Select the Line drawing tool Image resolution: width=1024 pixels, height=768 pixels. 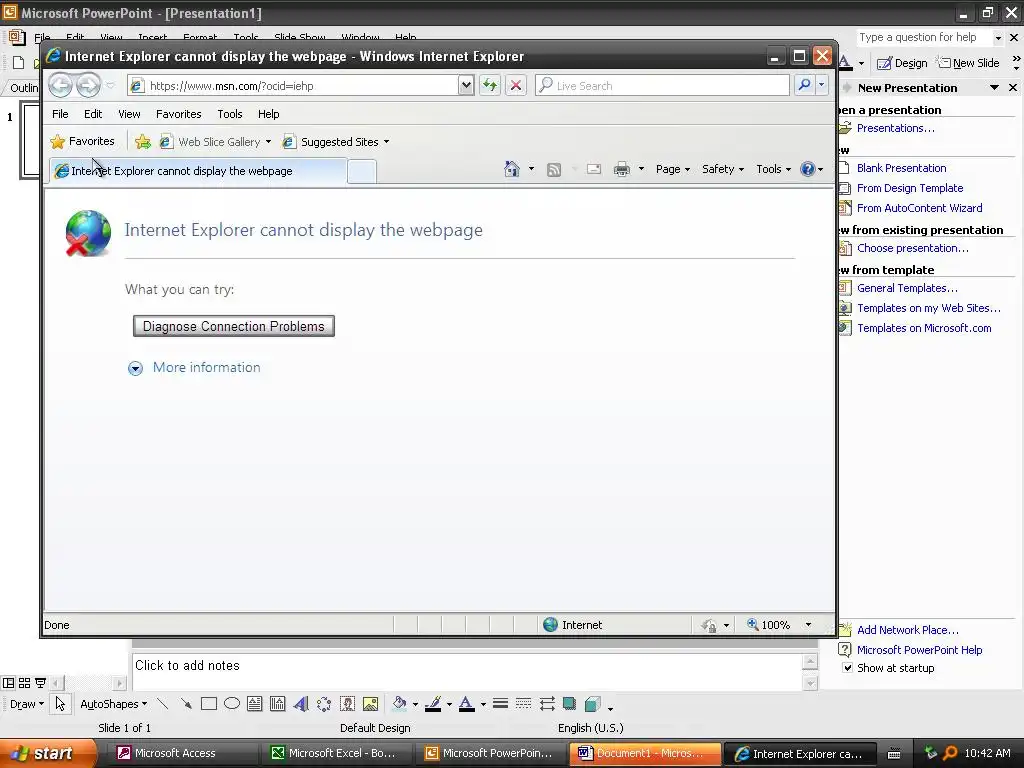(163, 704)
